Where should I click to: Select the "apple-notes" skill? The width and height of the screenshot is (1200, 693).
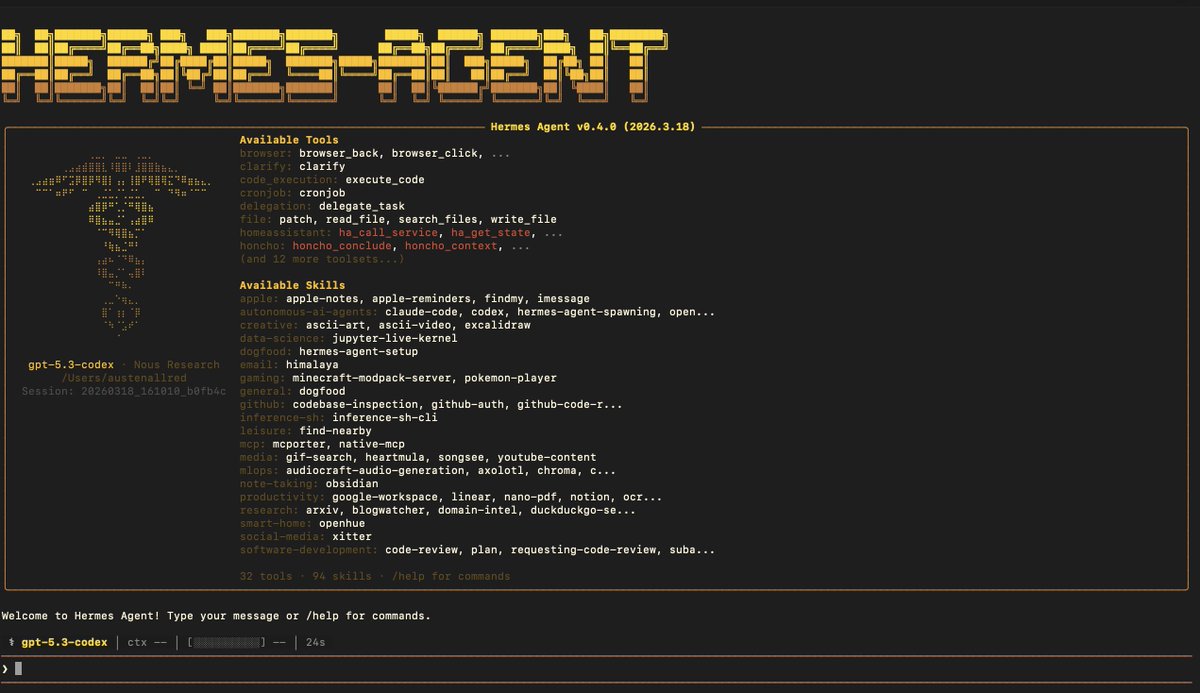tap(322, 298)
